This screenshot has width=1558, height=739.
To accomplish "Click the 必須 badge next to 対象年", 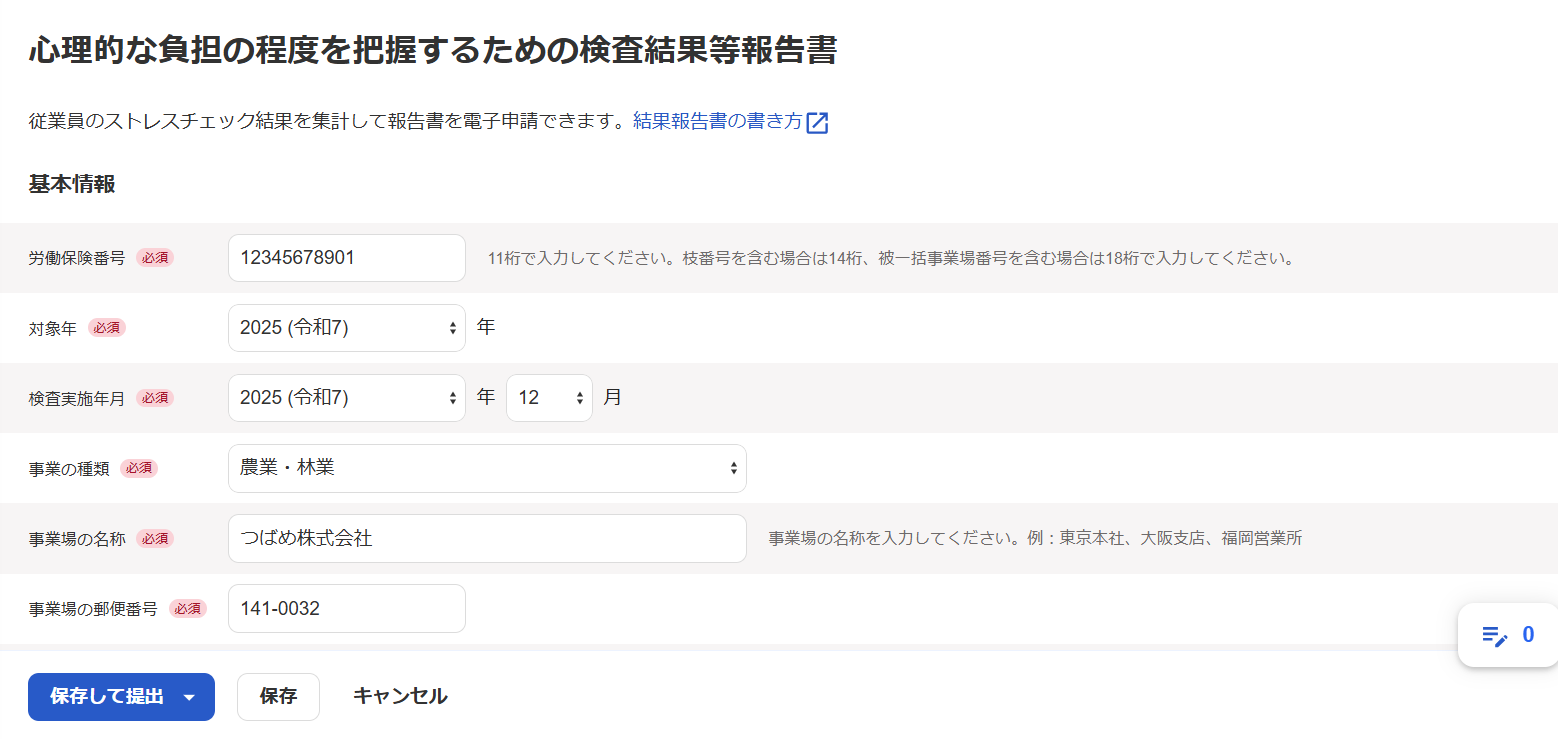I will (x=107, y=328).
